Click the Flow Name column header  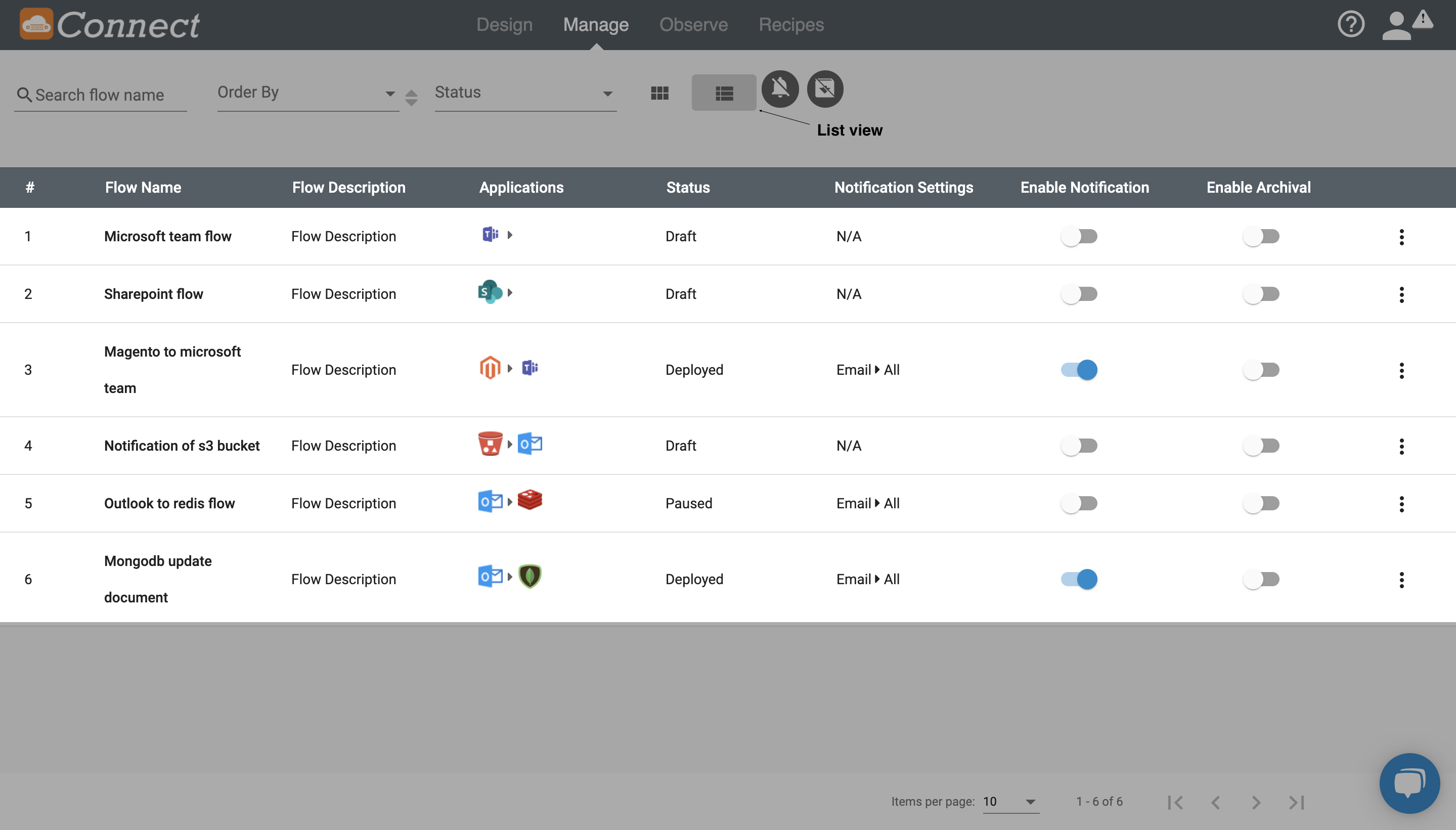coord(143,188)
